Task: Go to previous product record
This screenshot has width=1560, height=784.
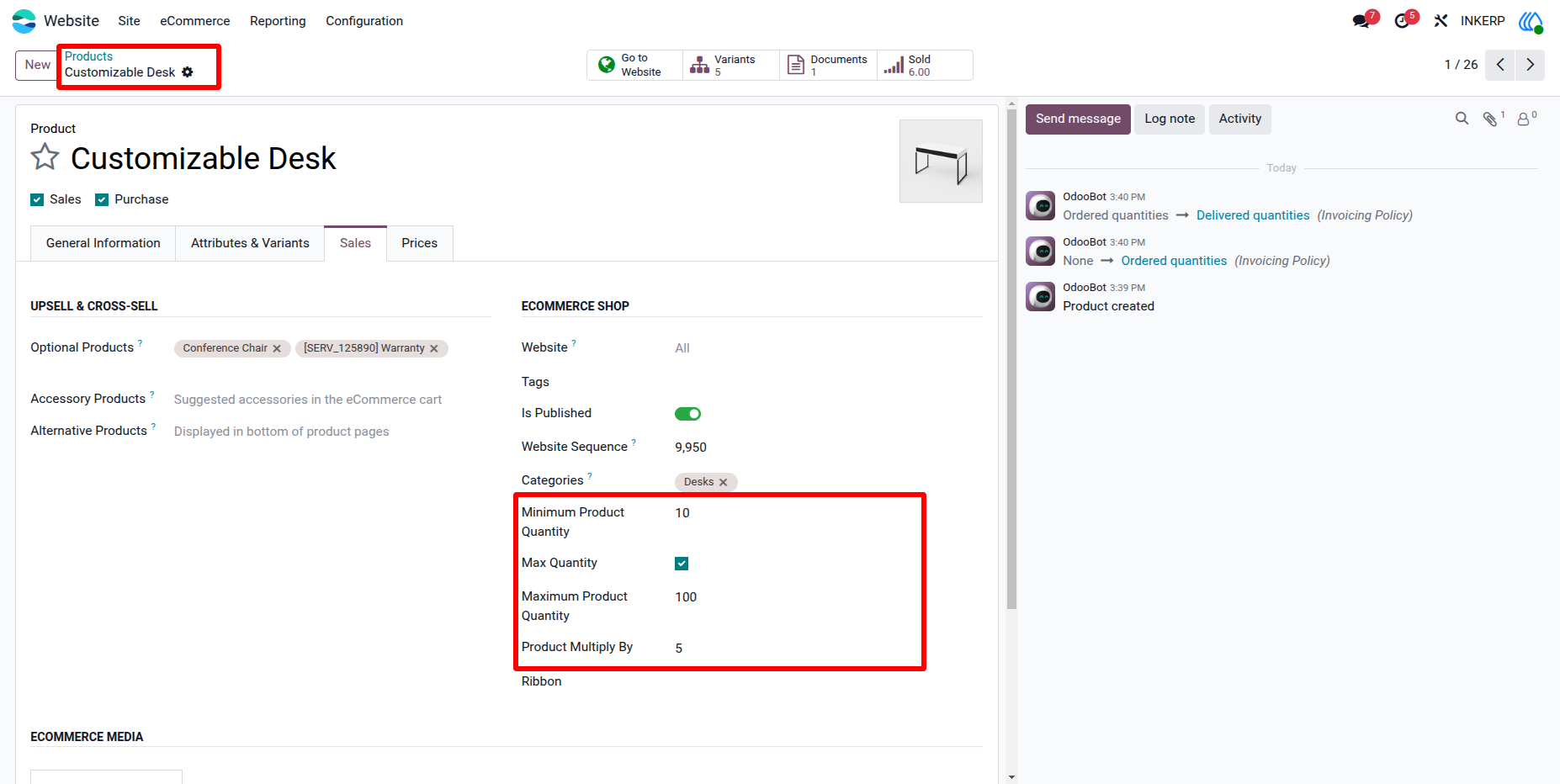Action: tap(1500, 65)
